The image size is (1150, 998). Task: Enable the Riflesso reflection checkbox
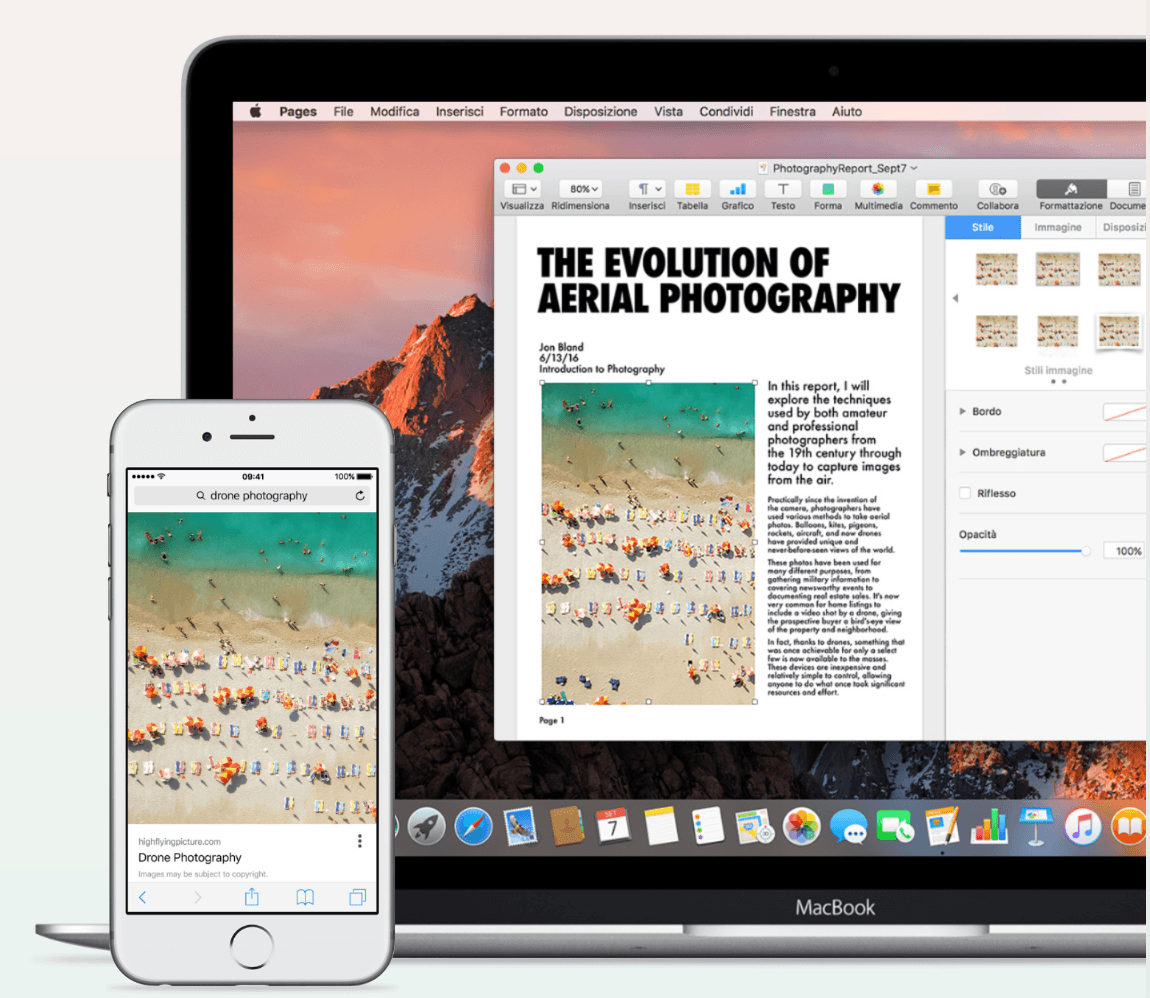(965, 493)
